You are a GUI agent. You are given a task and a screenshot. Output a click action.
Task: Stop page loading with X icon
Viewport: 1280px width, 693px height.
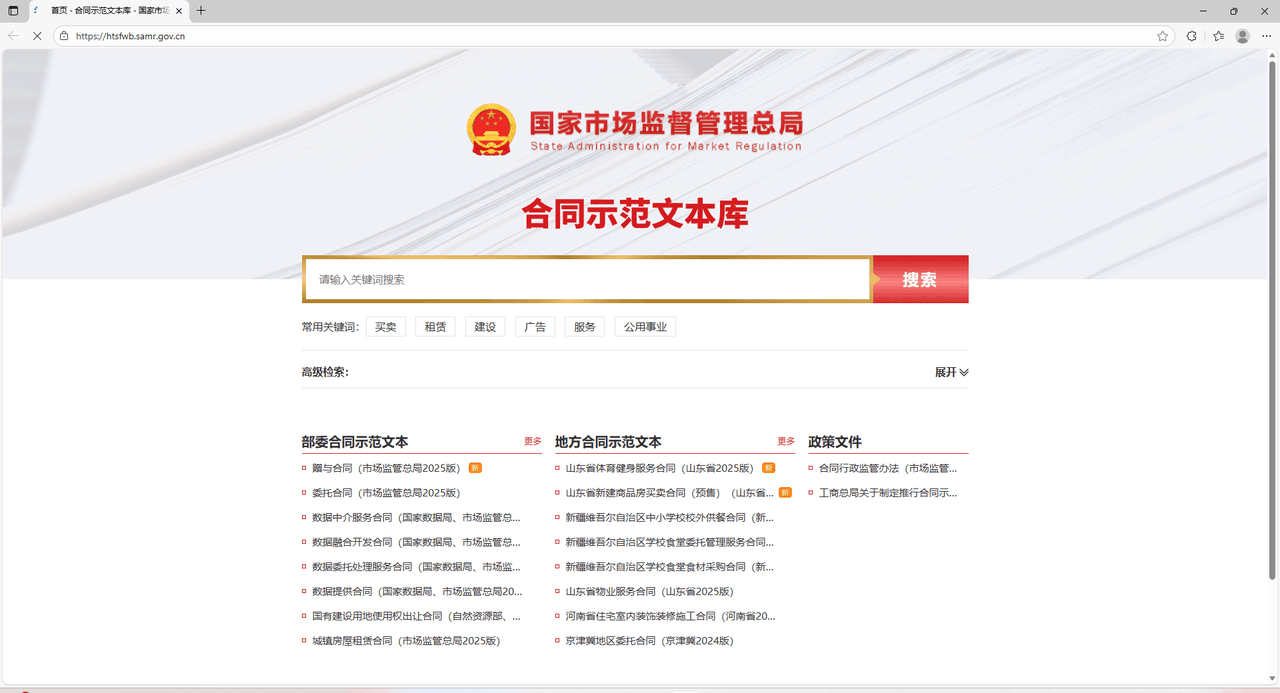[37, 36]
